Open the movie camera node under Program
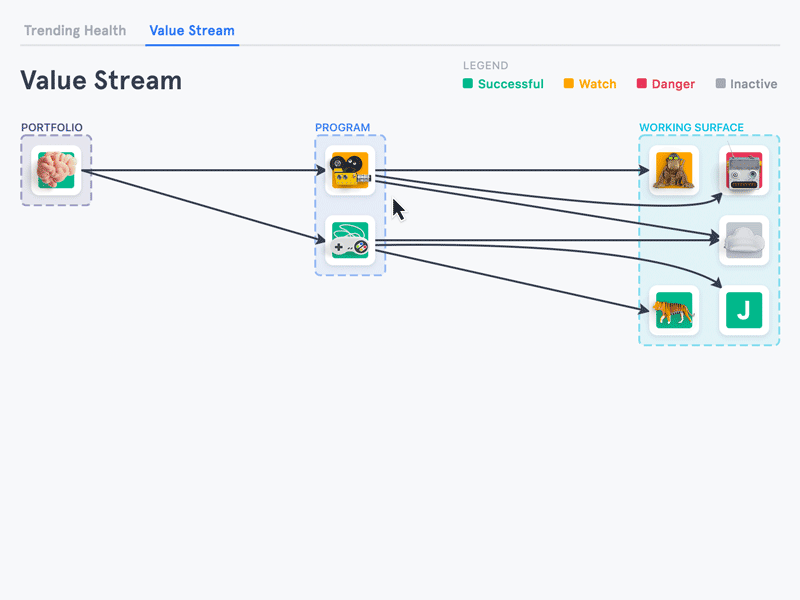800x600 pixels. point(349,169)
